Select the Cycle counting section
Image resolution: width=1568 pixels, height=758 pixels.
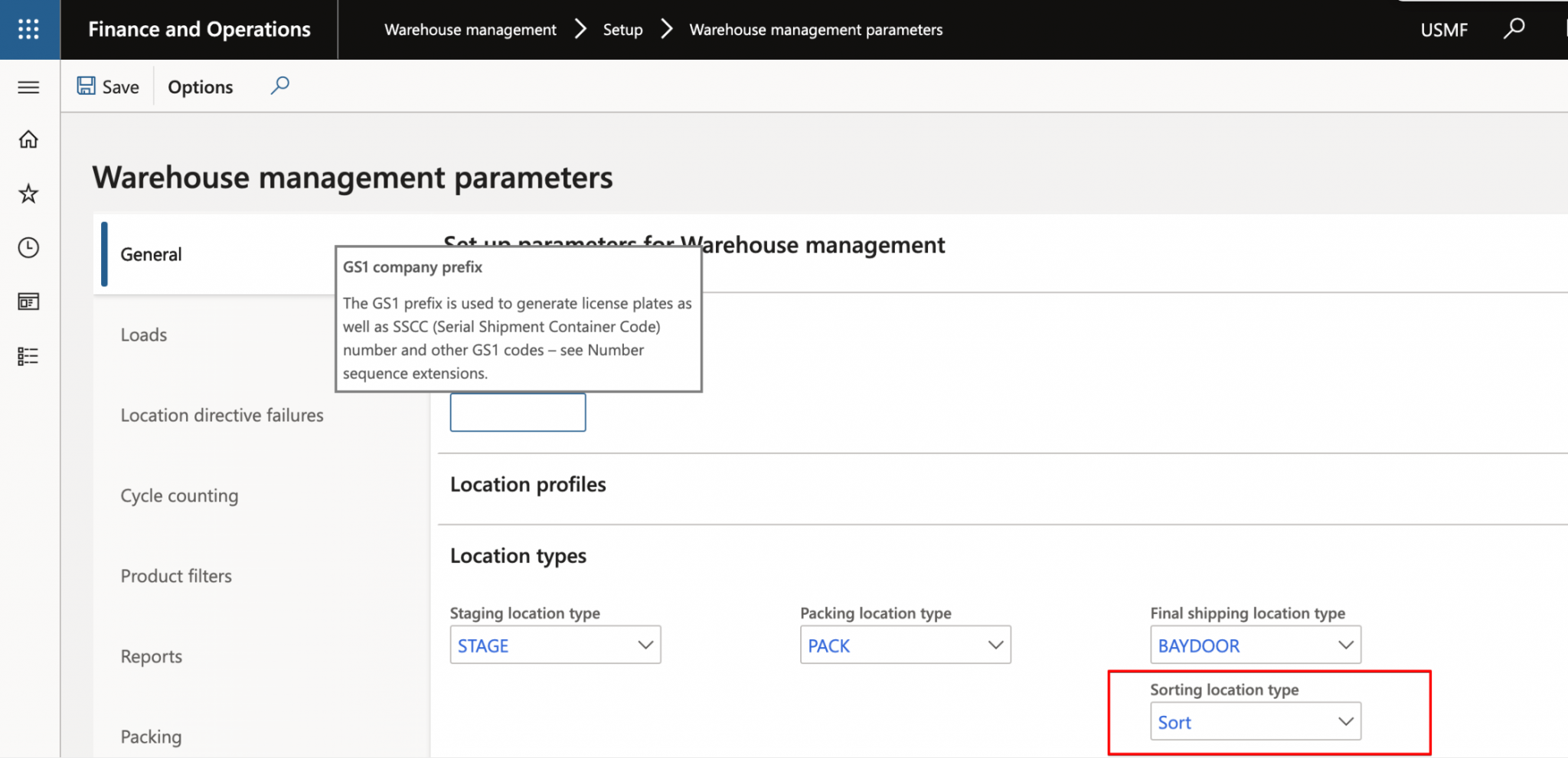pos(179,495)
